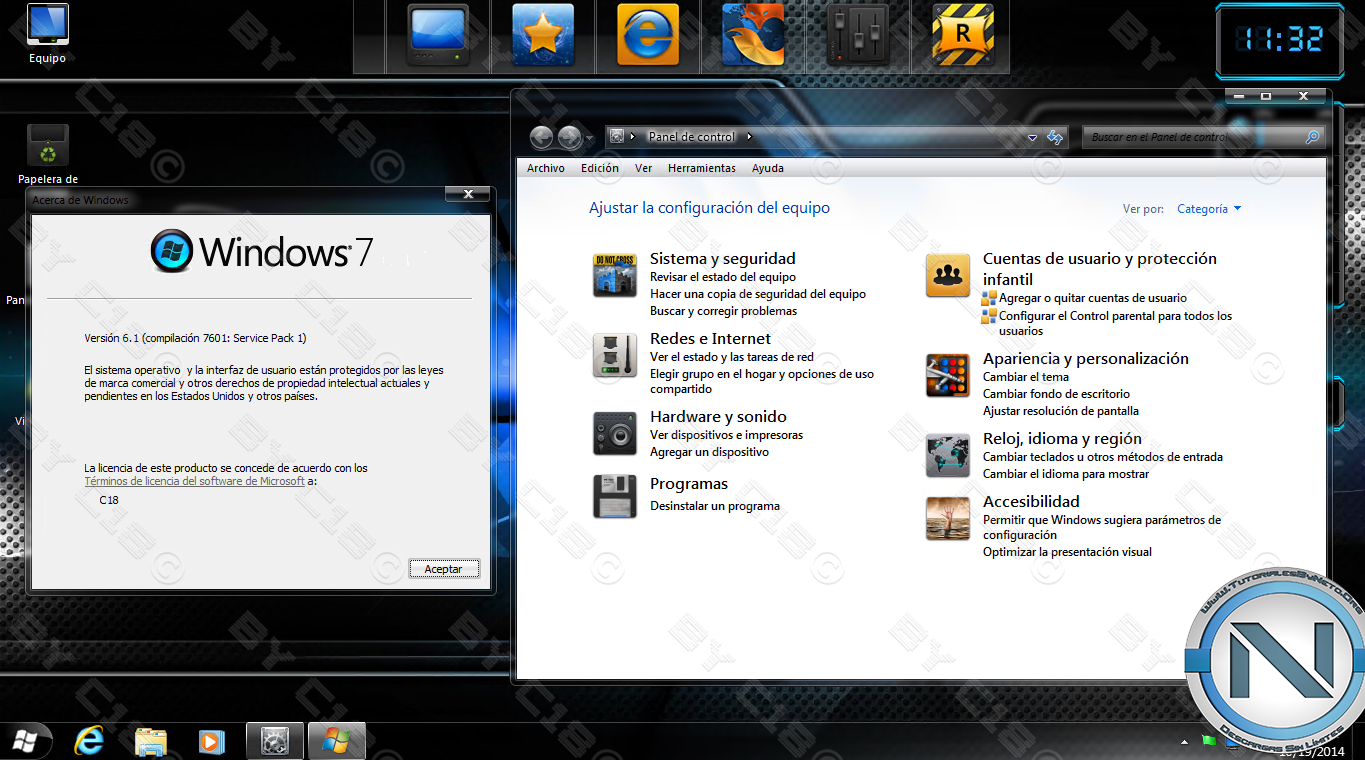Open Términos de licencia del software link
Viewport: 1365px width, 760px height.
tap(195, 481)
